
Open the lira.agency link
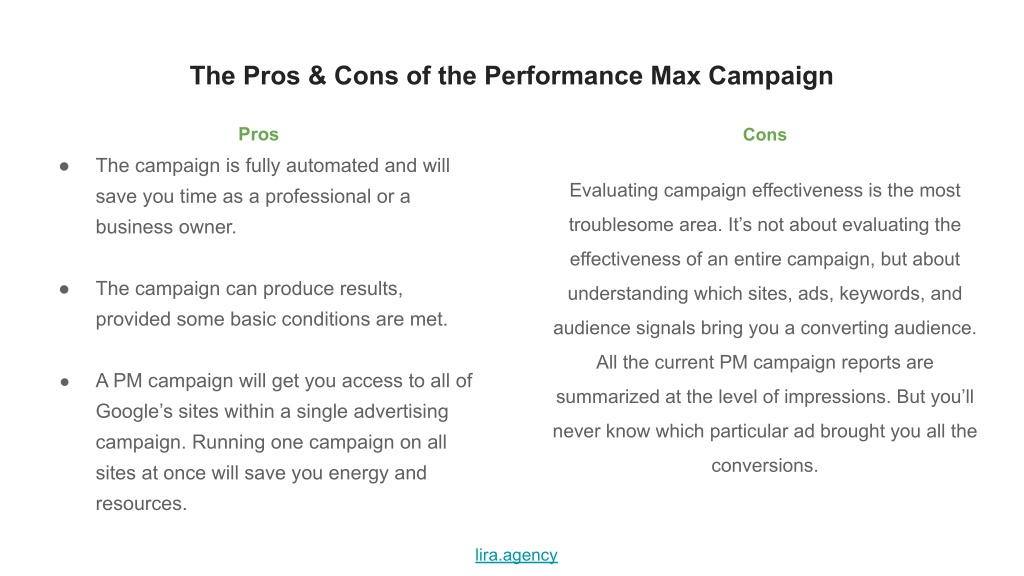[x=516, y=555]
